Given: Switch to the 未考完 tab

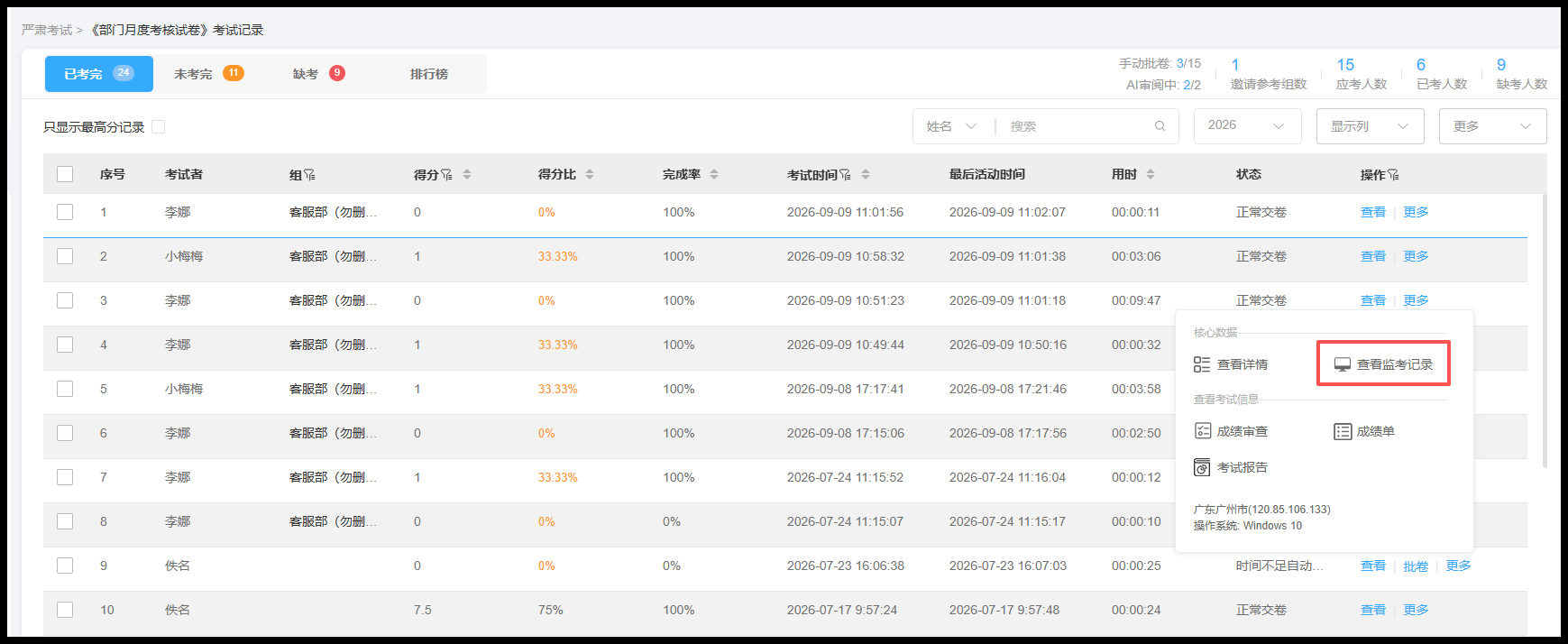Looking at the screenshot, I should click(x=209, y=74).
